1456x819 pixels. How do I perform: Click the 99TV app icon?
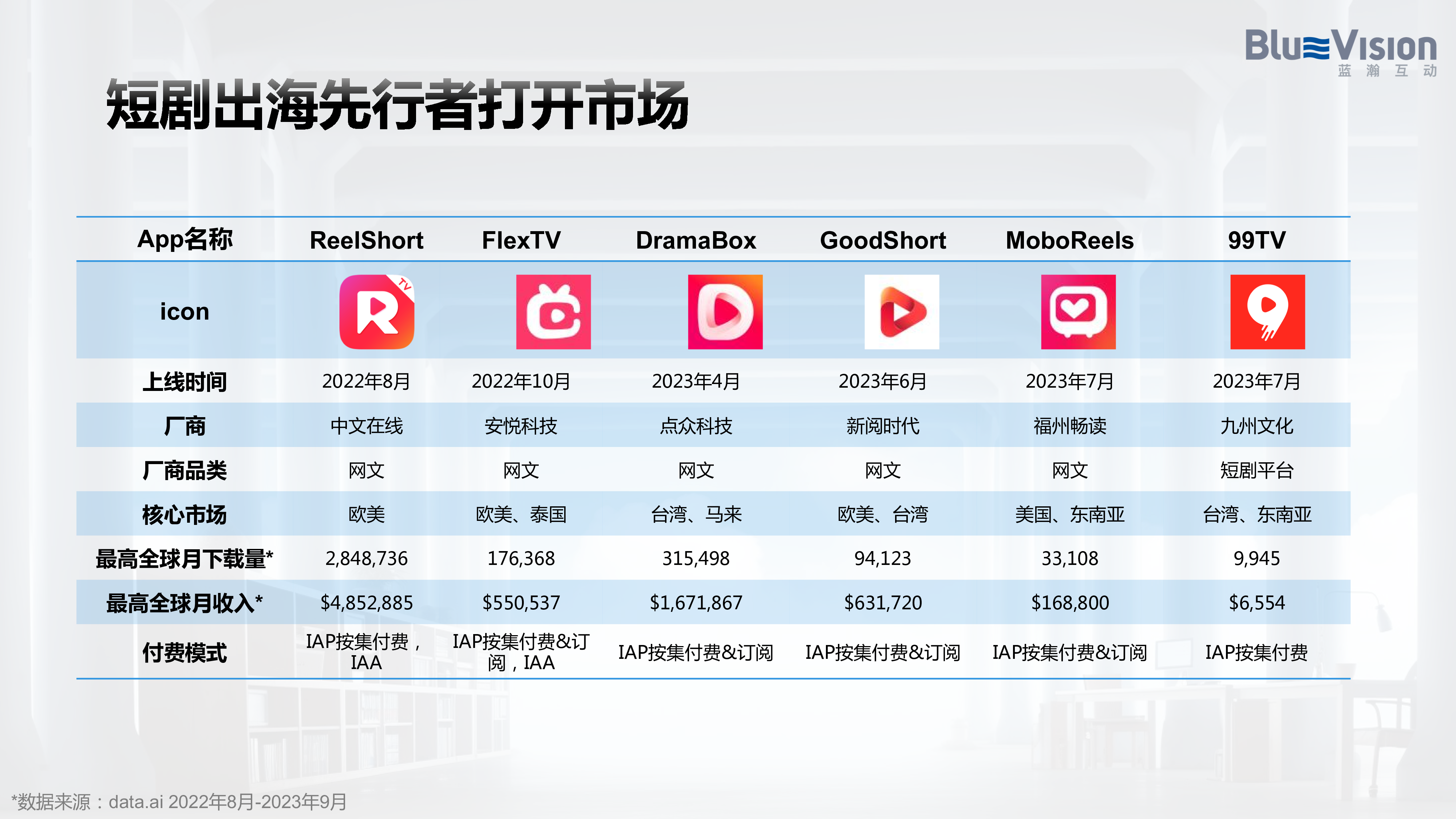coord(1268,312)
